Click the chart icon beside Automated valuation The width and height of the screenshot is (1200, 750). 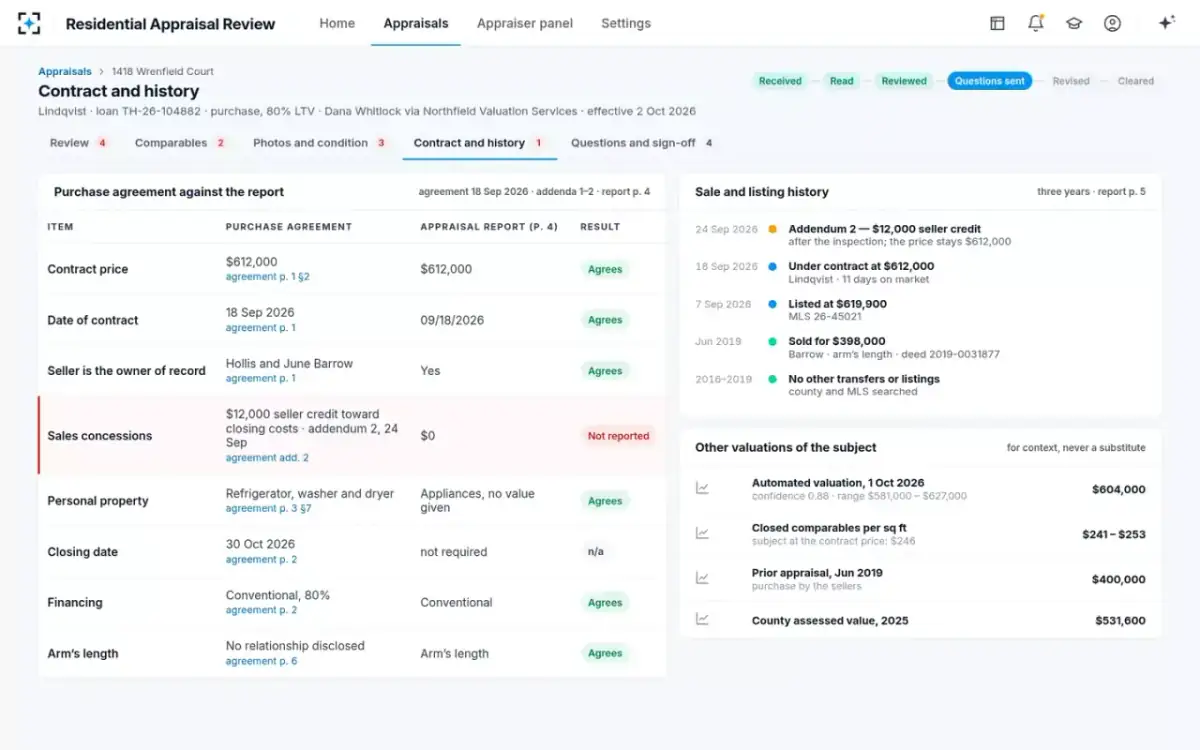(x=702, y=488)
